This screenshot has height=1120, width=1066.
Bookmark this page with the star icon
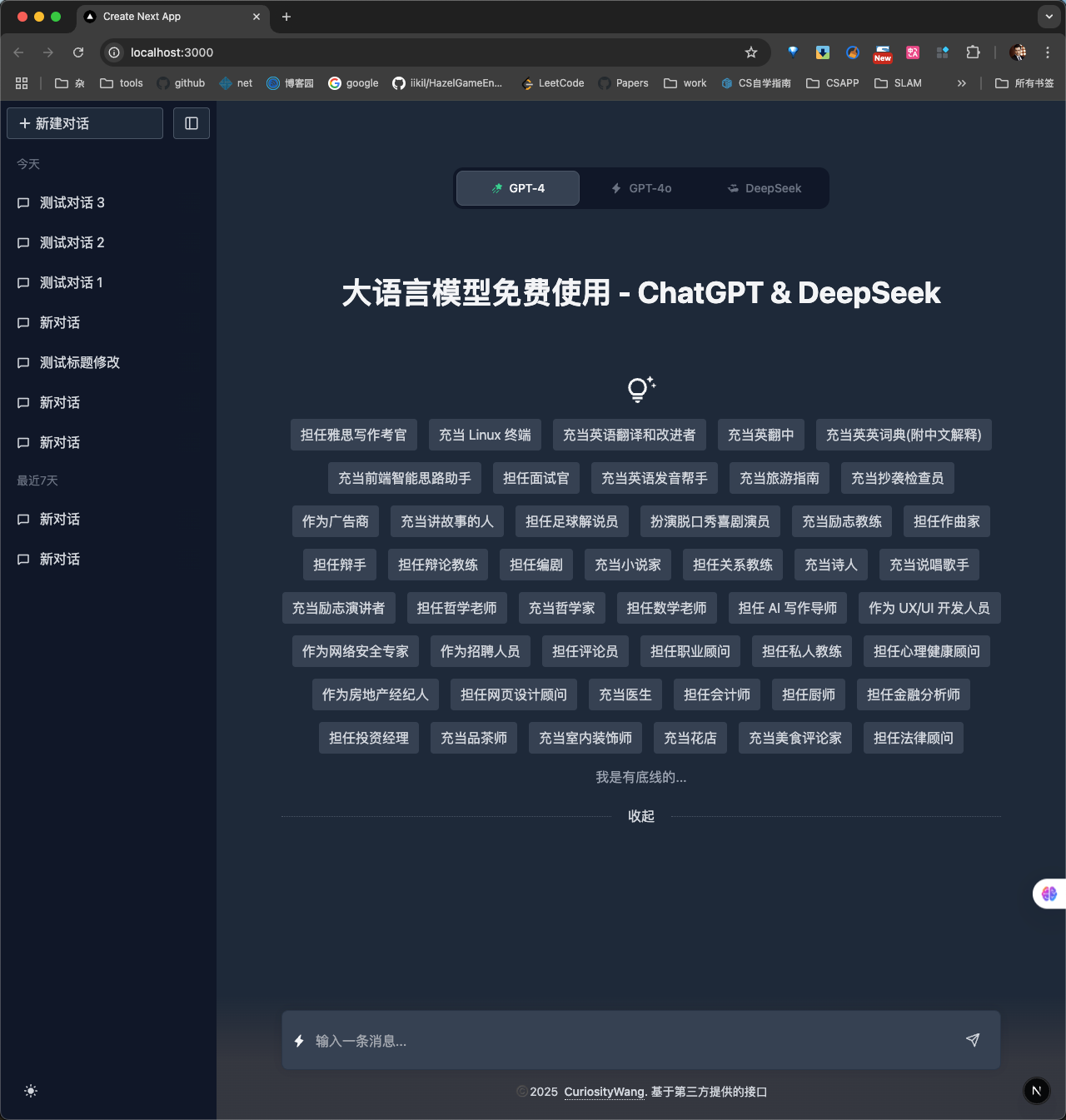tap(751, 52)
